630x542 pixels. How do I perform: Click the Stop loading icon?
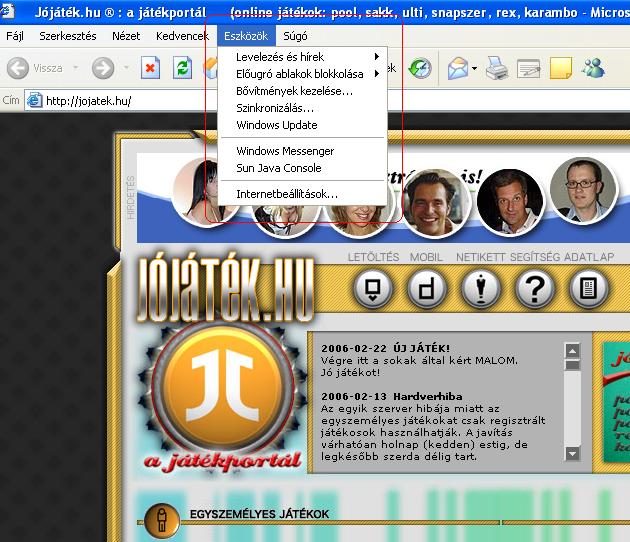pyautogui.click(x=150, y=68)
